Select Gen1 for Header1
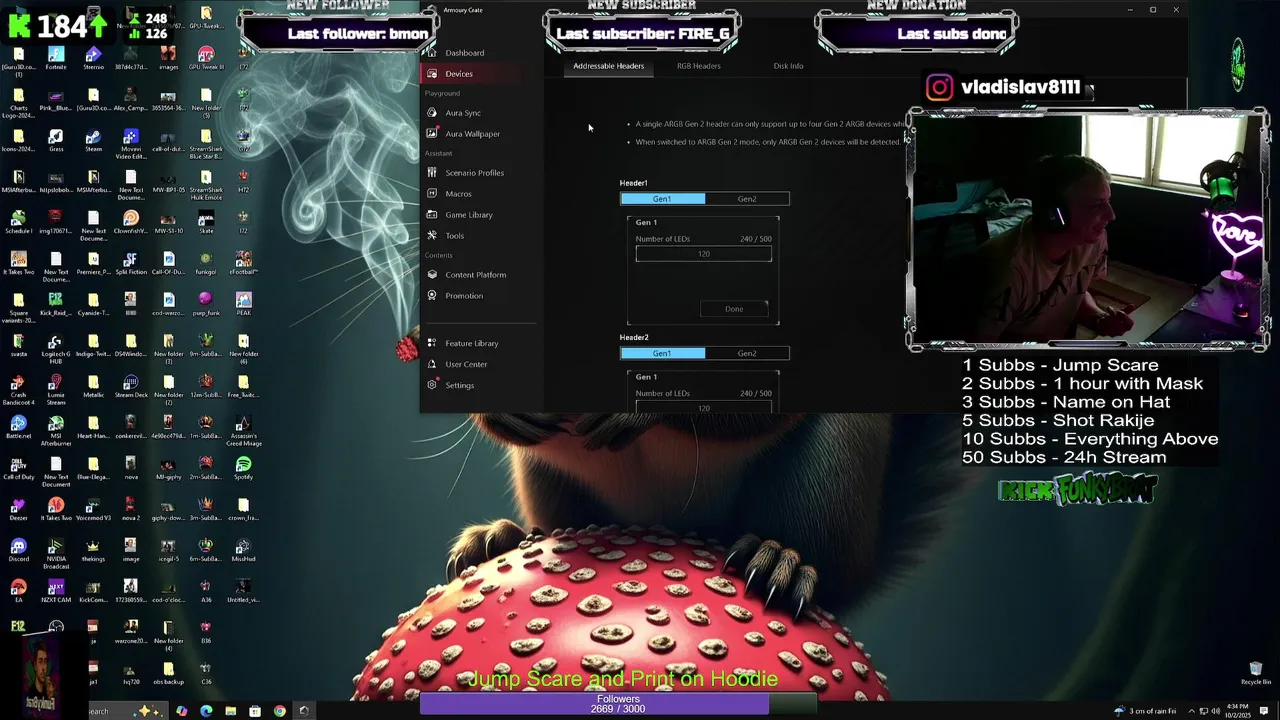Screen dimensions: 1280x720 pyautogui.click(x=662, y=199)
